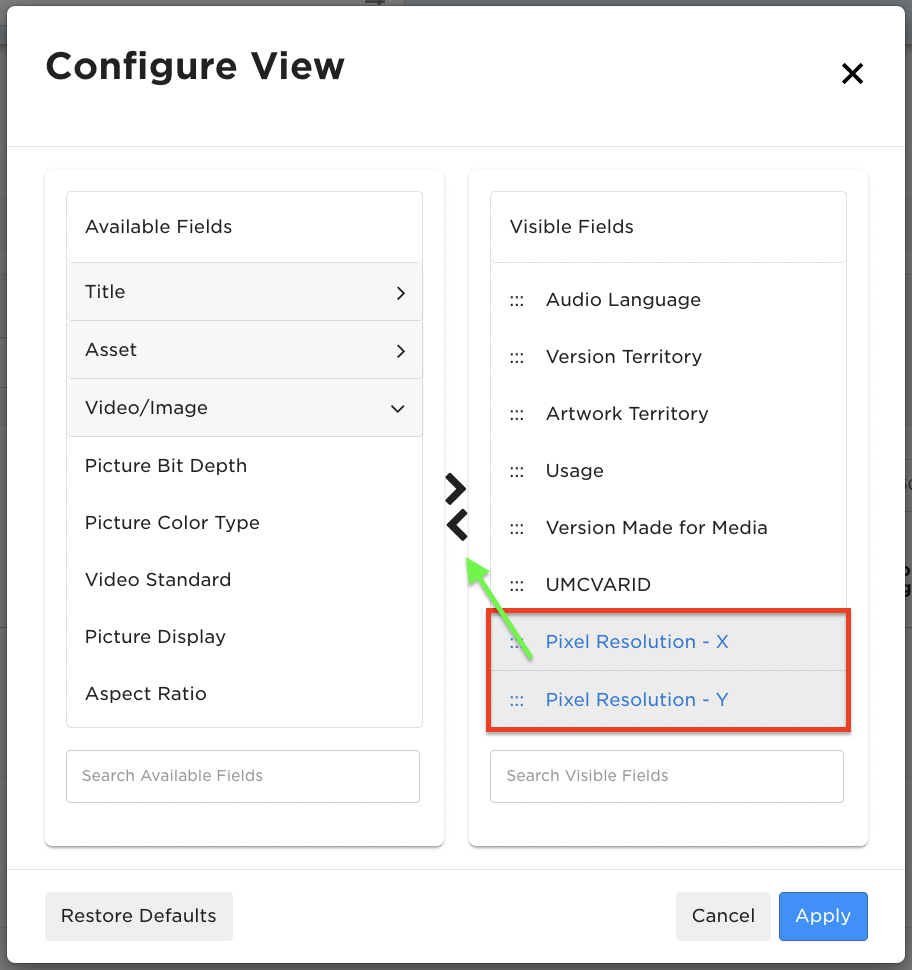The image size is (912, 970).
Task: Click the drag handle beside Usage
Action: click(517, 471)
